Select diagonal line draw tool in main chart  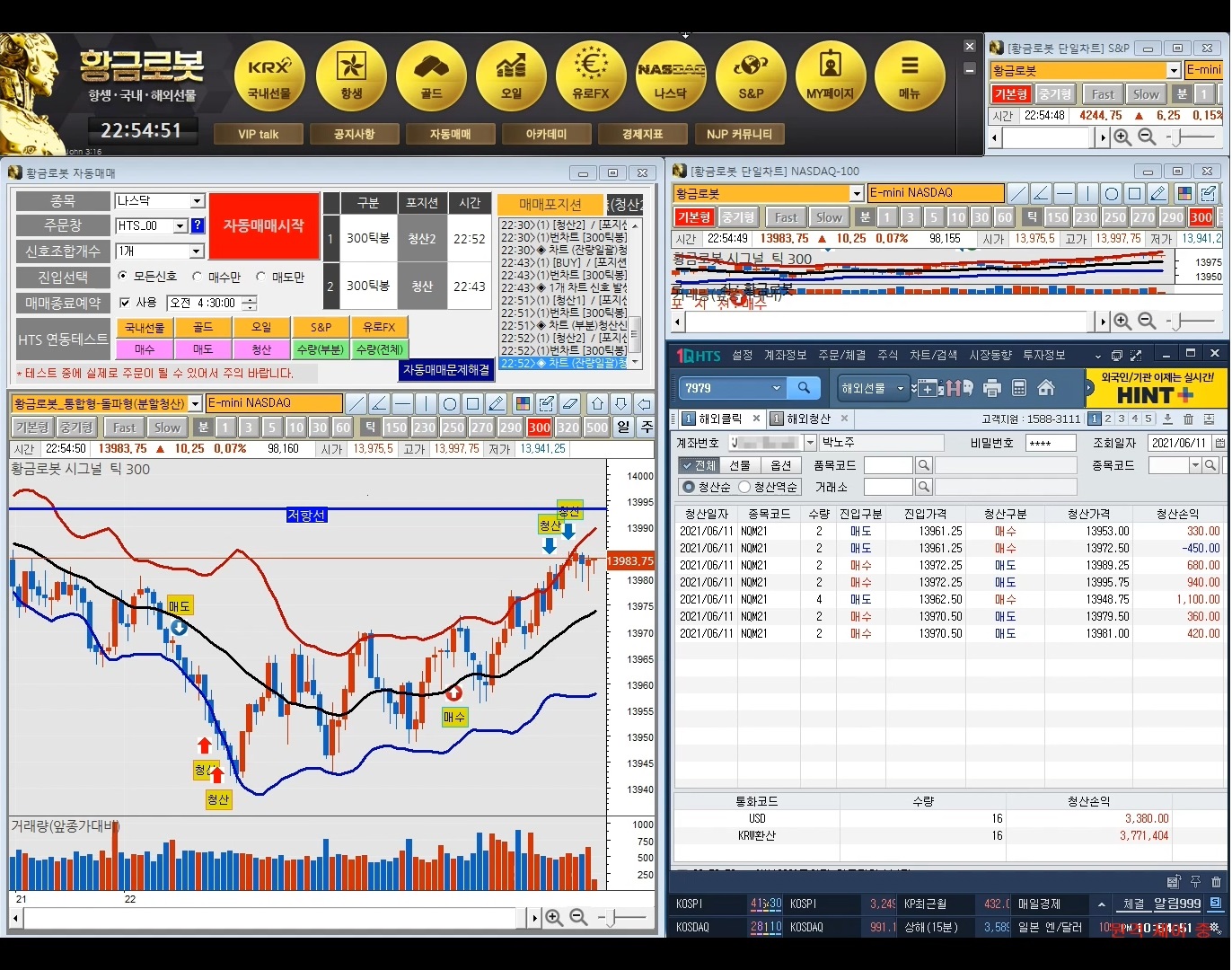[x=356, y=404]
